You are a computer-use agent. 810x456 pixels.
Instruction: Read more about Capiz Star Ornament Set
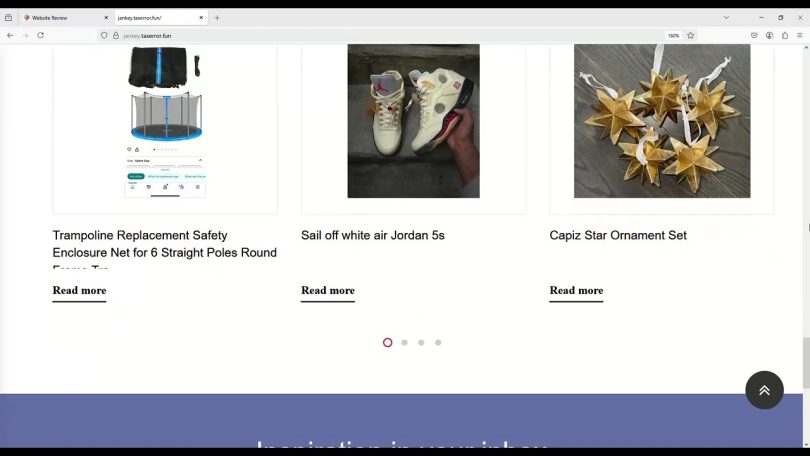[576, 291]
